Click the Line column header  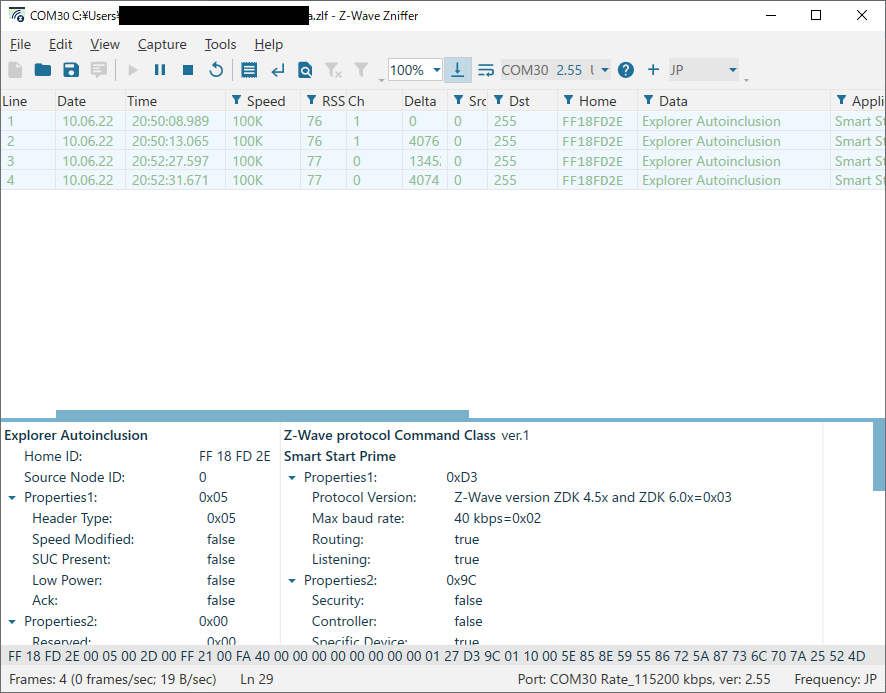coord(28,101)
